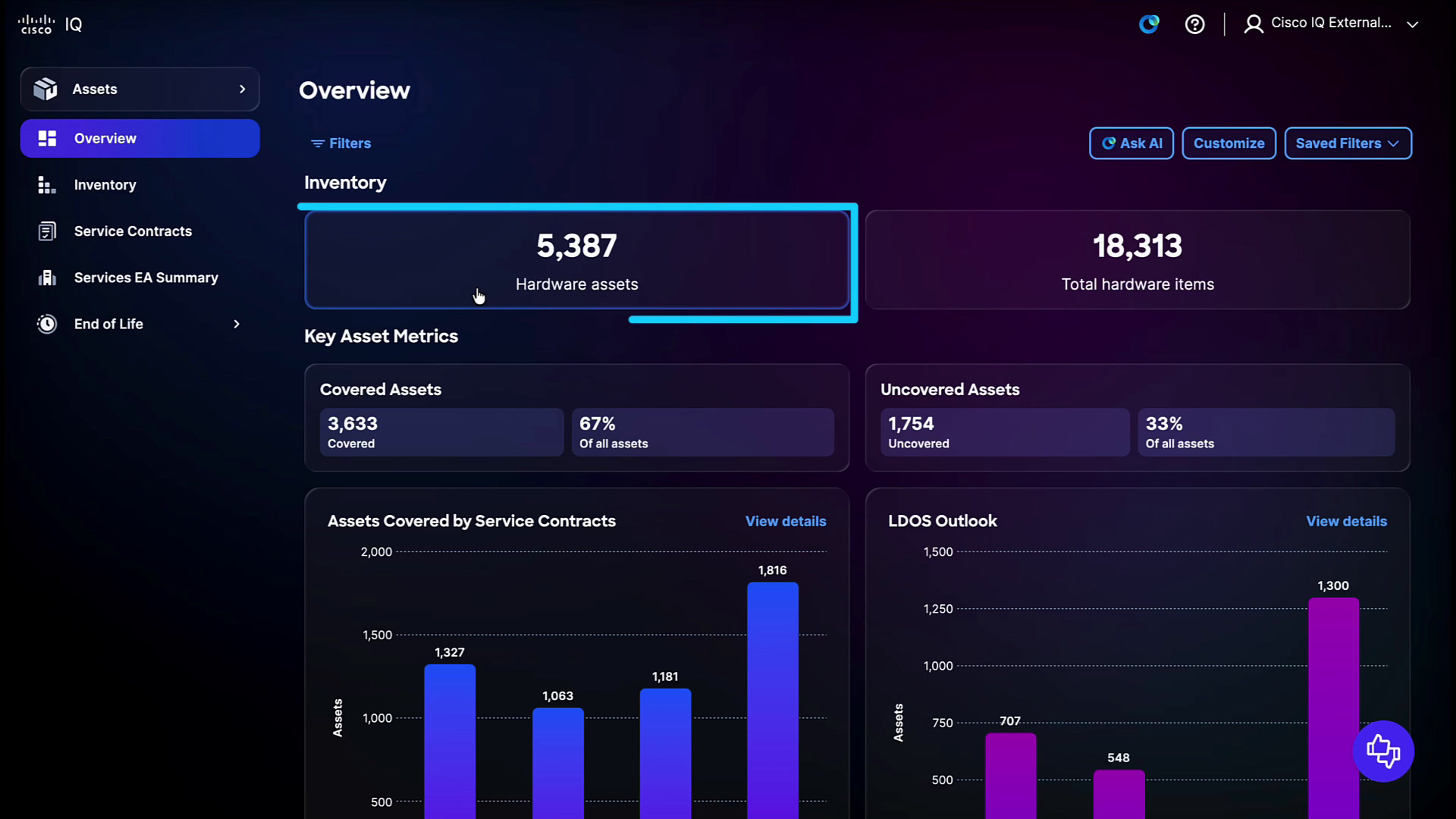Image resolution: width=1456 pixels, height=819 pixels.
Task: Open the AI assistant icon in header
Action: 1149,24
